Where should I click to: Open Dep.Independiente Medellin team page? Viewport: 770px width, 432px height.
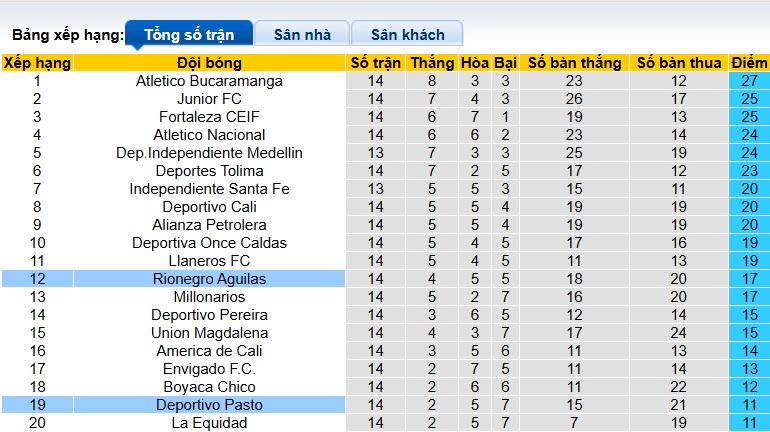pos(209,153)
